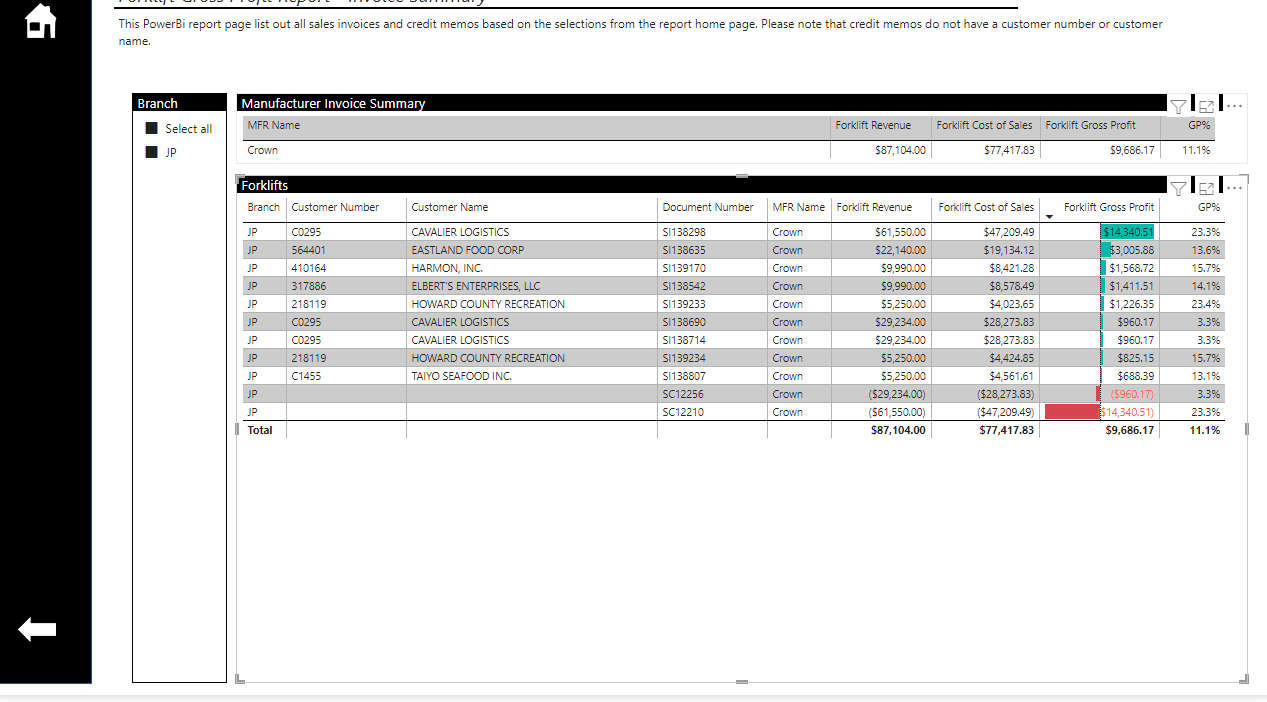
Task: Click red data bar for SC12210 gross profit
Action: pyautogui.click(x=1071, y=412)
